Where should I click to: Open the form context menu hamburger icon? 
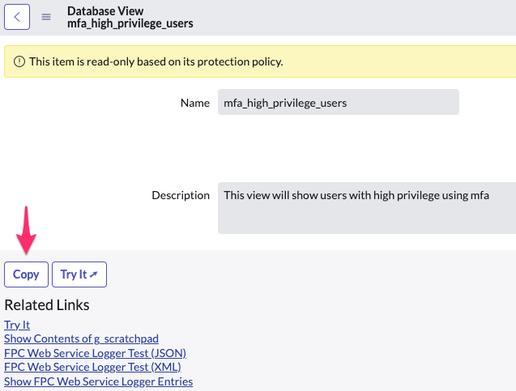click(46, 17)
